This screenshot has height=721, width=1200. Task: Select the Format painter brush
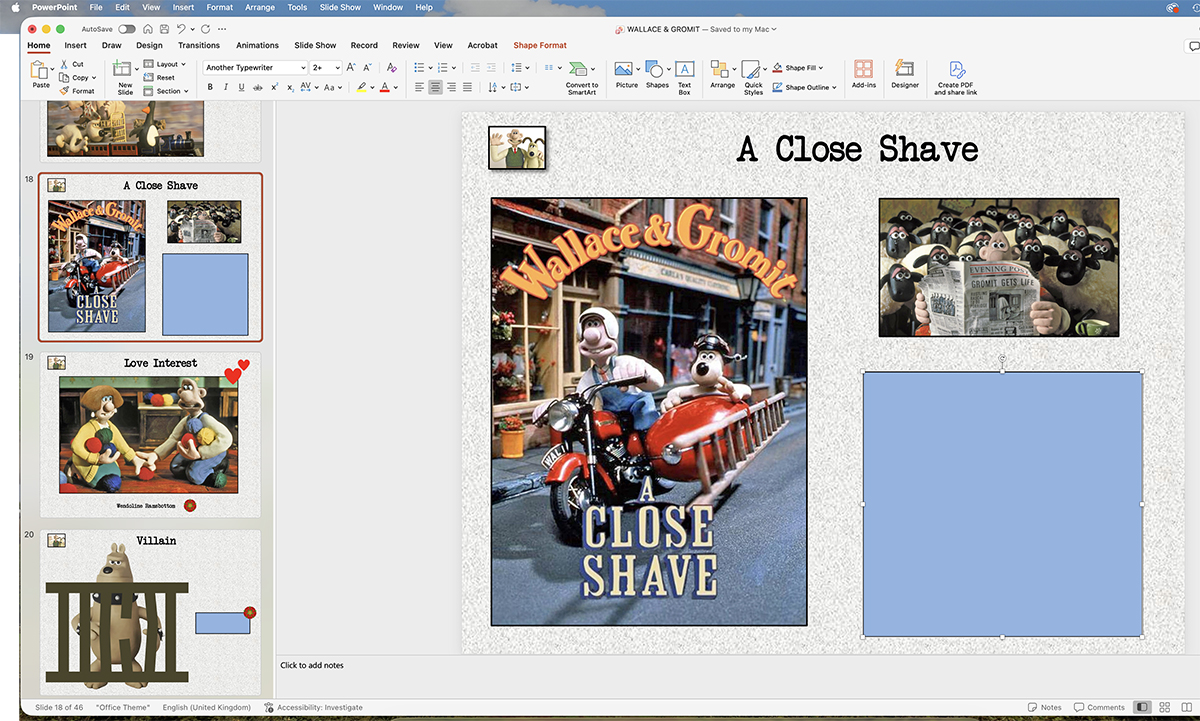coord(64,91)
